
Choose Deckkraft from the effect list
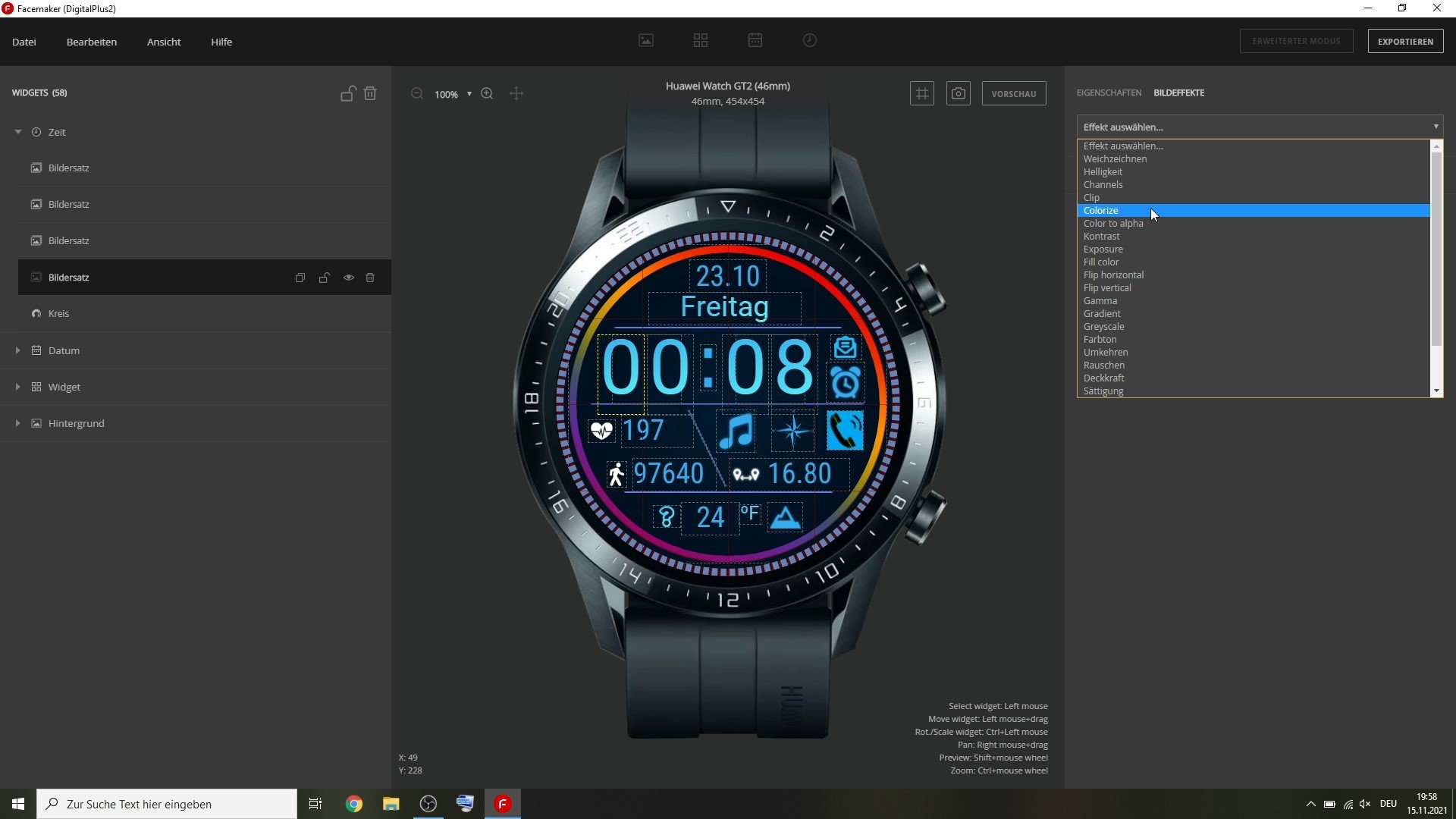1254,378
